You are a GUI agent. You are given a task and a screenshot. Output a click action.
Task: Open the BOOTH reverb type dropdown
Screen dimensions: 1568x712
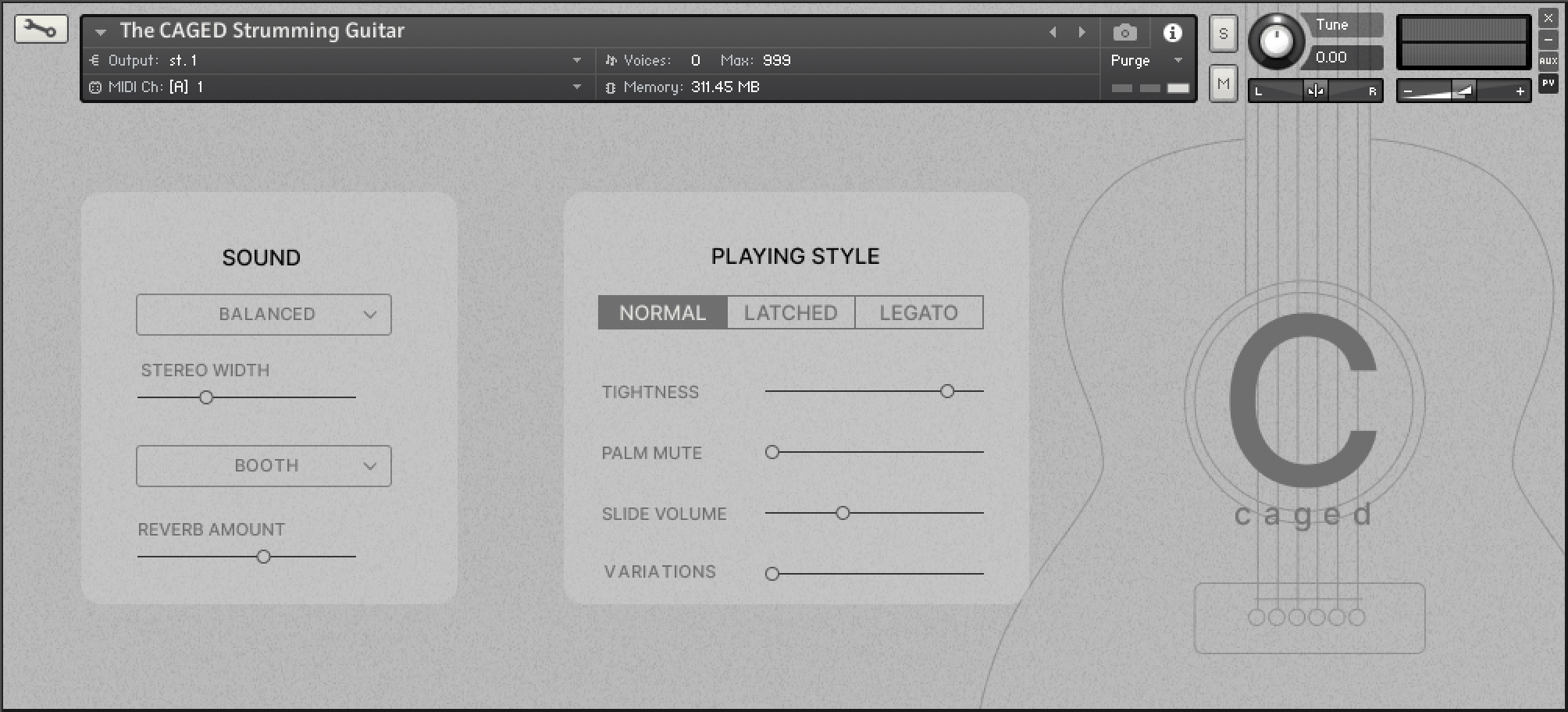(264, 466)
